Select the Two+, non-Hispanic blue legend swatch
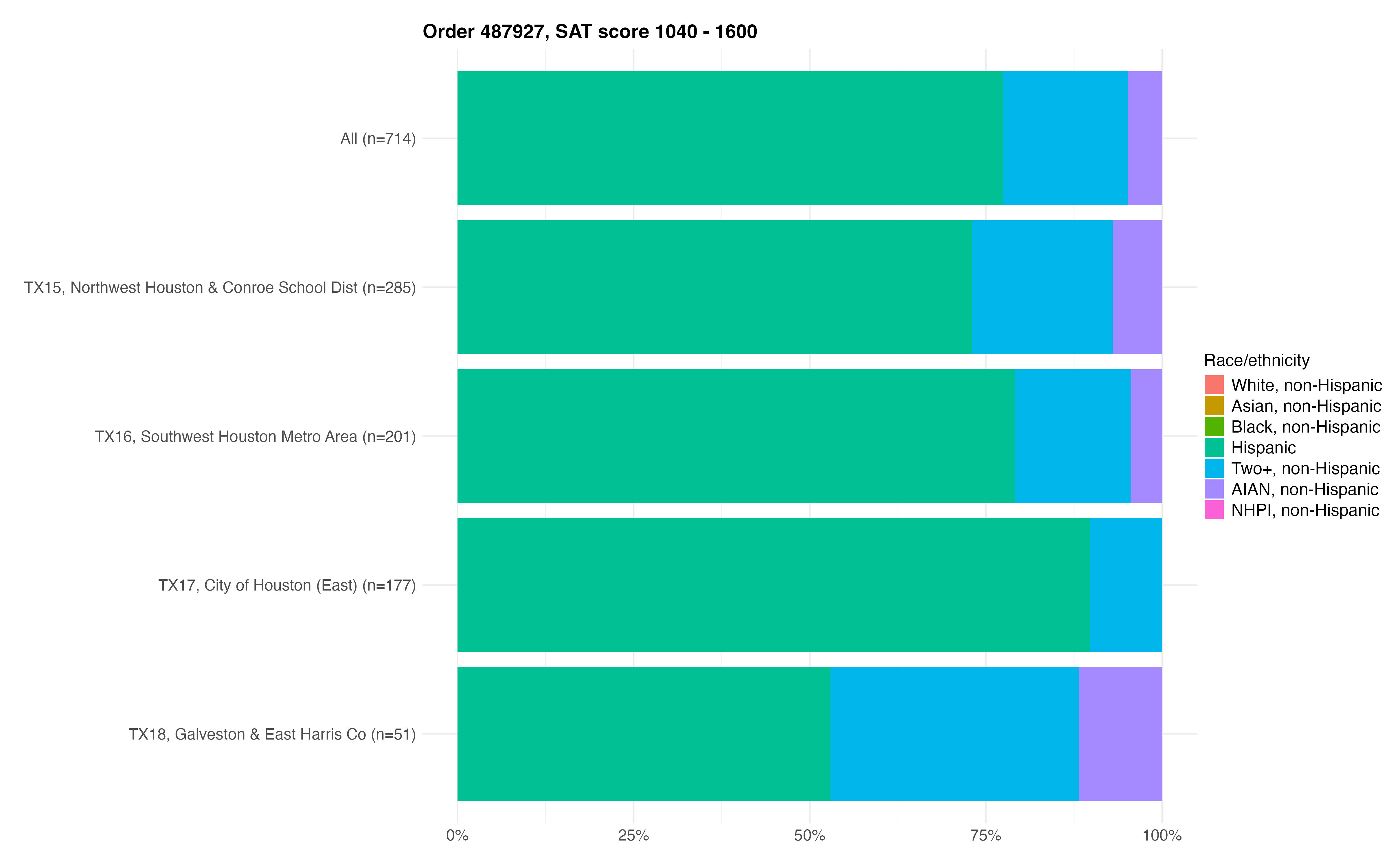 (1214, 468)
